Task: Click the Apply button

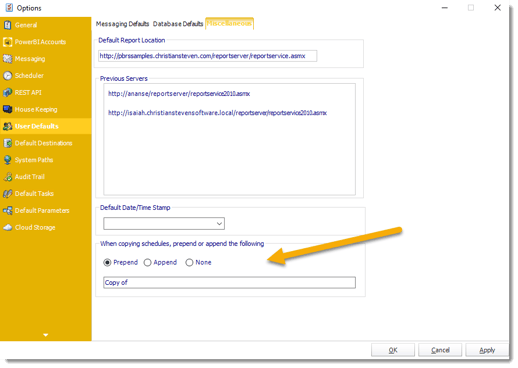Action: pyautogui.click(x=487, y=350)
